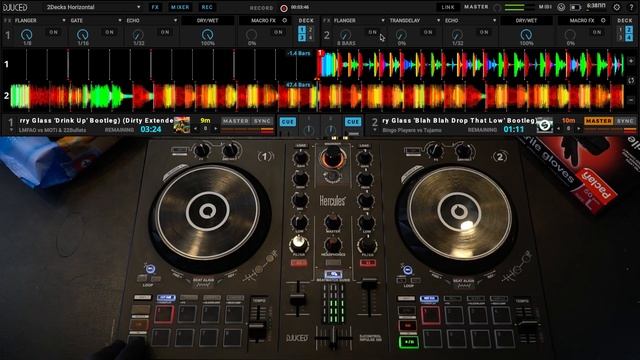Click the headphone/face icon beside MIDI
The height and width of the screenshot is (360, 640).
pyautogui.click(x=561, y=7)
